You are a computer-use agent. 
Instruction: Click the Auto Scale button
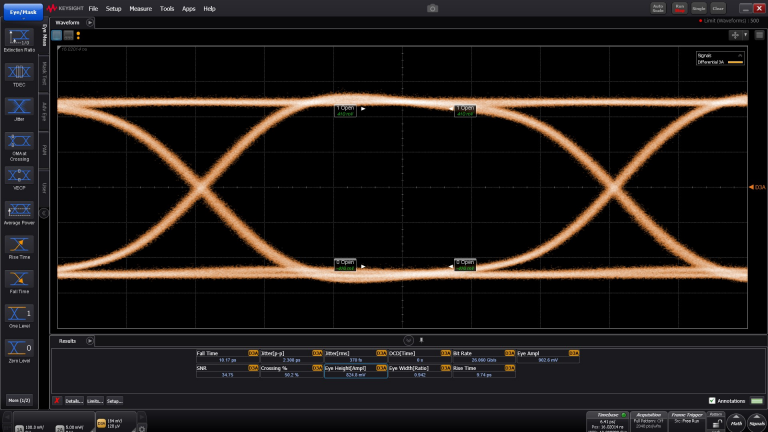point(658,7)
